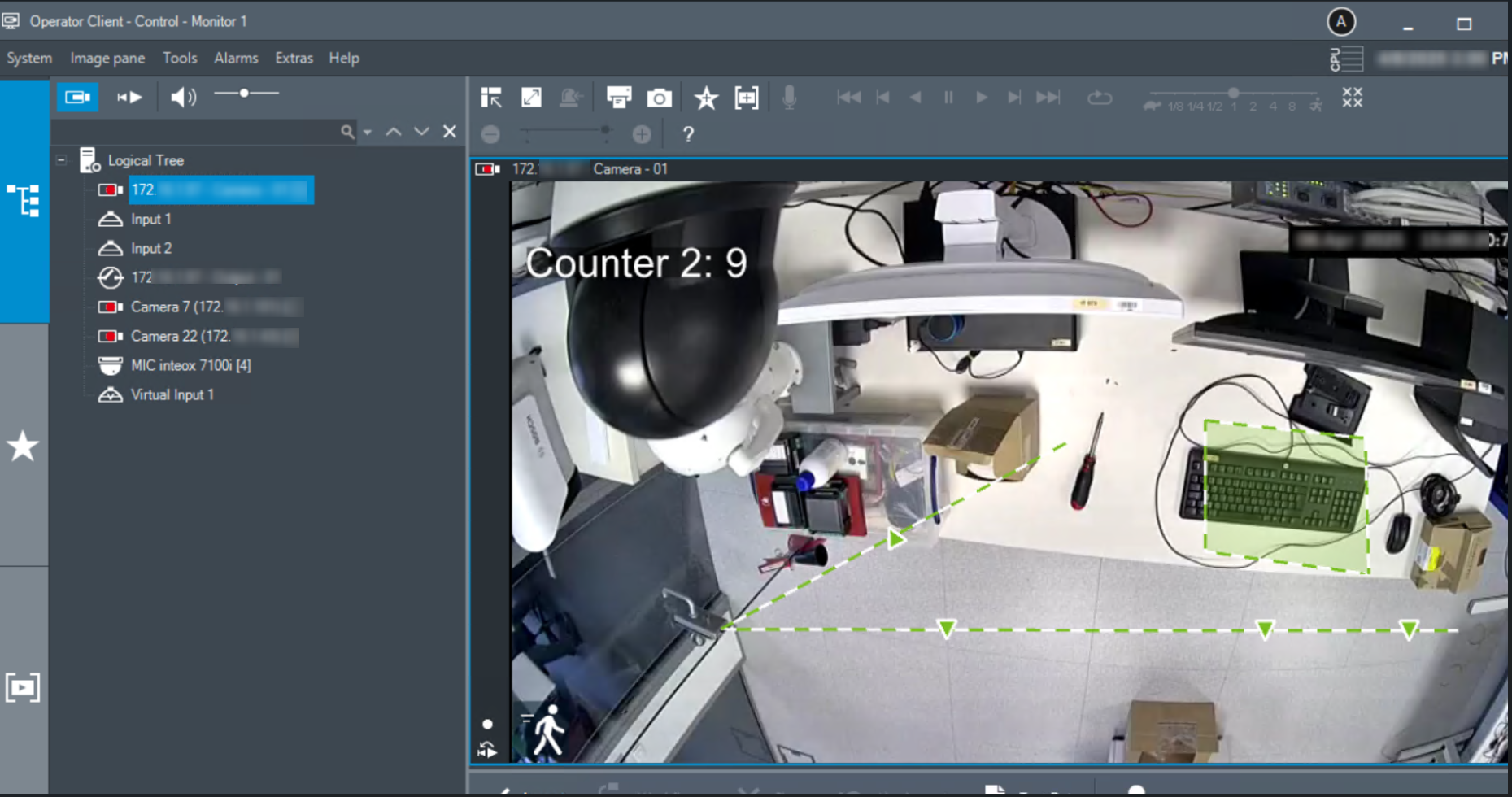Open the Favorites star tab in sidebar

click(23, 446)
